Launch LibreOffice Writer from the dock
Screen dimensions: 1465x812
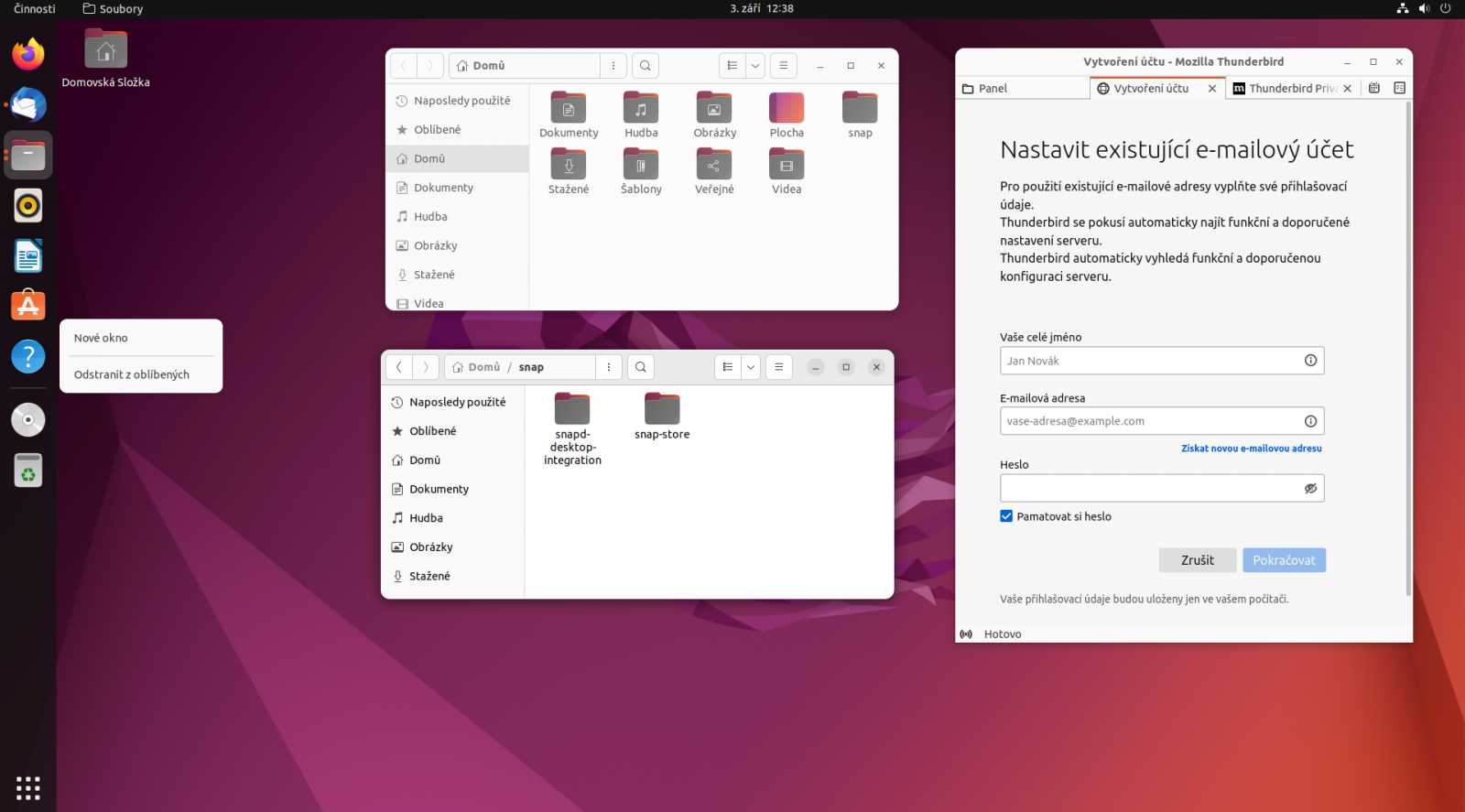click(28, 255)
